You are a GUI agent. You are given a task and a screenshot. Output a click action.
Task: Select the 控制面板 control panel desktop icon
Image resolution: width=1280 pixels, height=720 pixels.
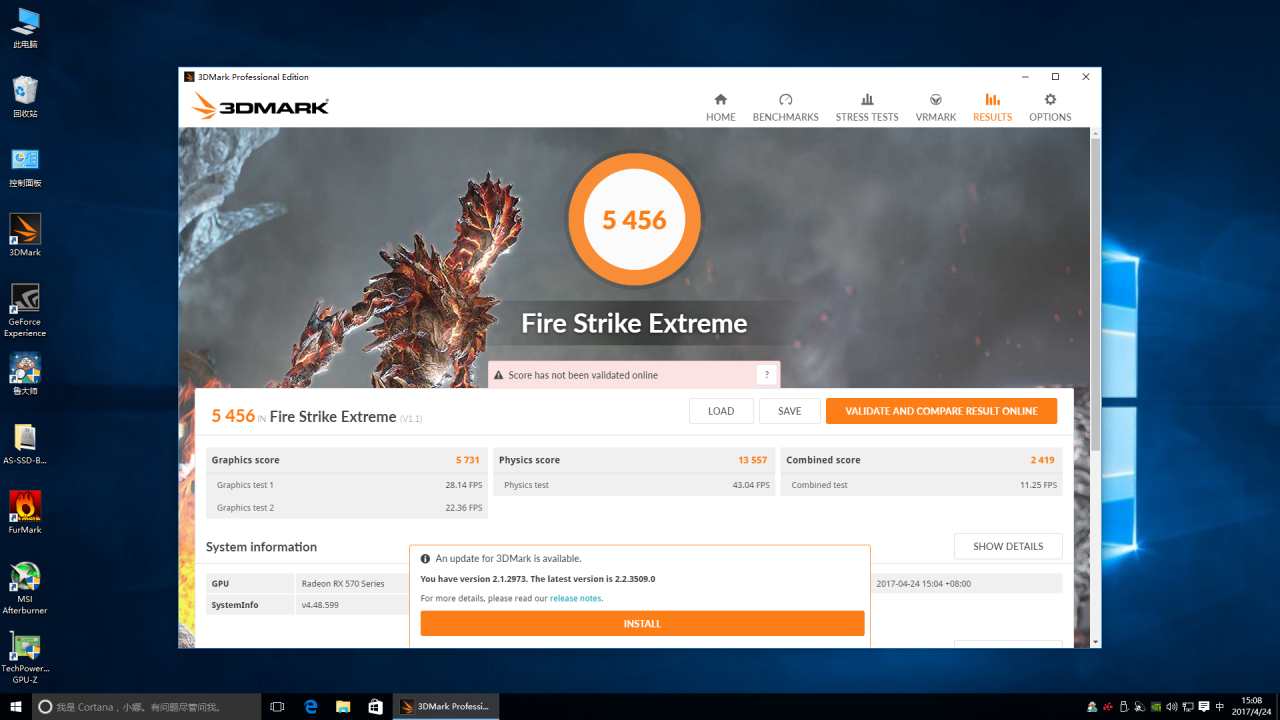25,167
